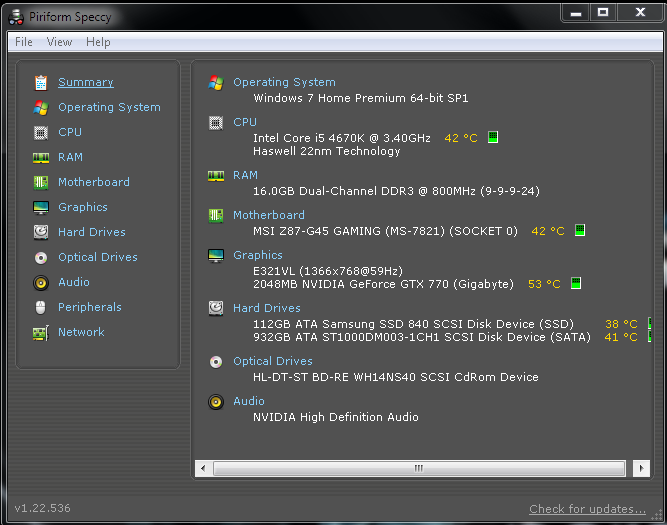Screen dimensions: 667x525
Task: Click the Windows 7 Home Premium text
Action: (x=361, y=98)
